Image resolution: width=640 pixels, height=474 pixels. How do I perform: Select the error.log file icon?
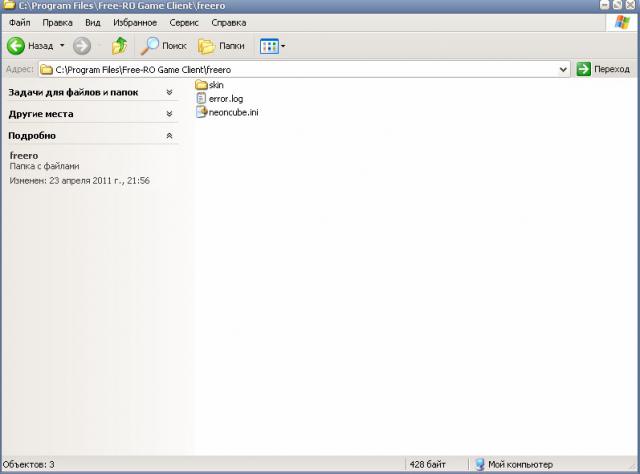click(x=201, y=98)
